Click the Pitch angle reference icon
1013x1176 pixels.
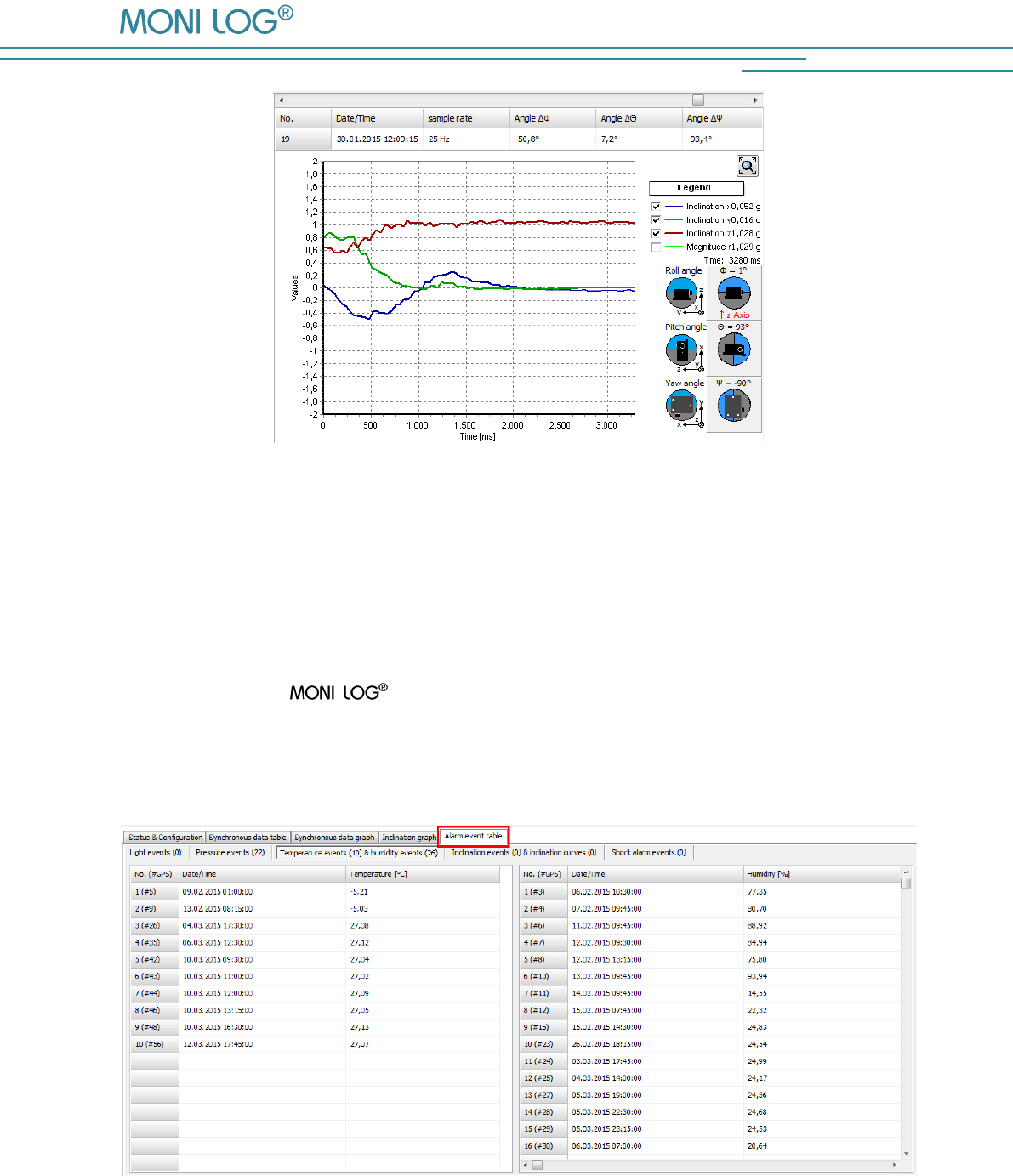(683, 350)
